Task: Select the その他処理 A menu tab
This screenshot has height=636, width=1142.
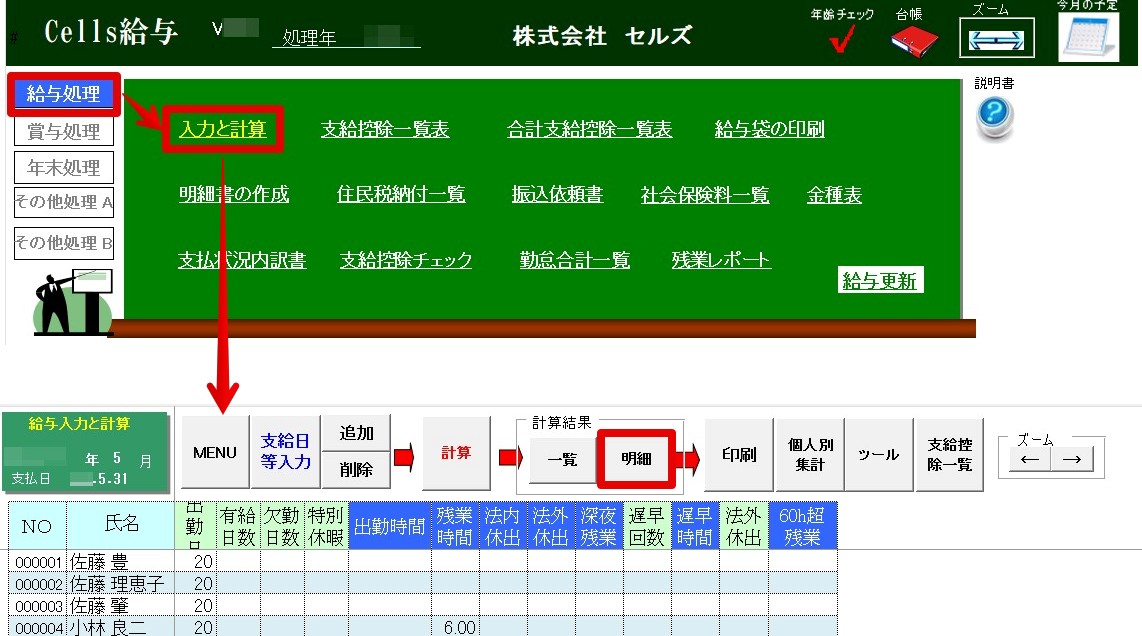Action: click(x=64, y=203)
